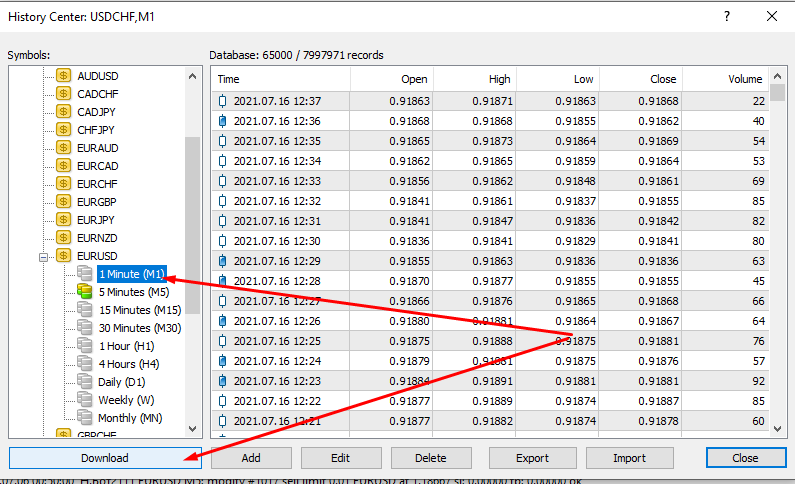Click the database icon beside 4 Hours (H4)
This screenshot has width=795, height=484.
(85, 364)
